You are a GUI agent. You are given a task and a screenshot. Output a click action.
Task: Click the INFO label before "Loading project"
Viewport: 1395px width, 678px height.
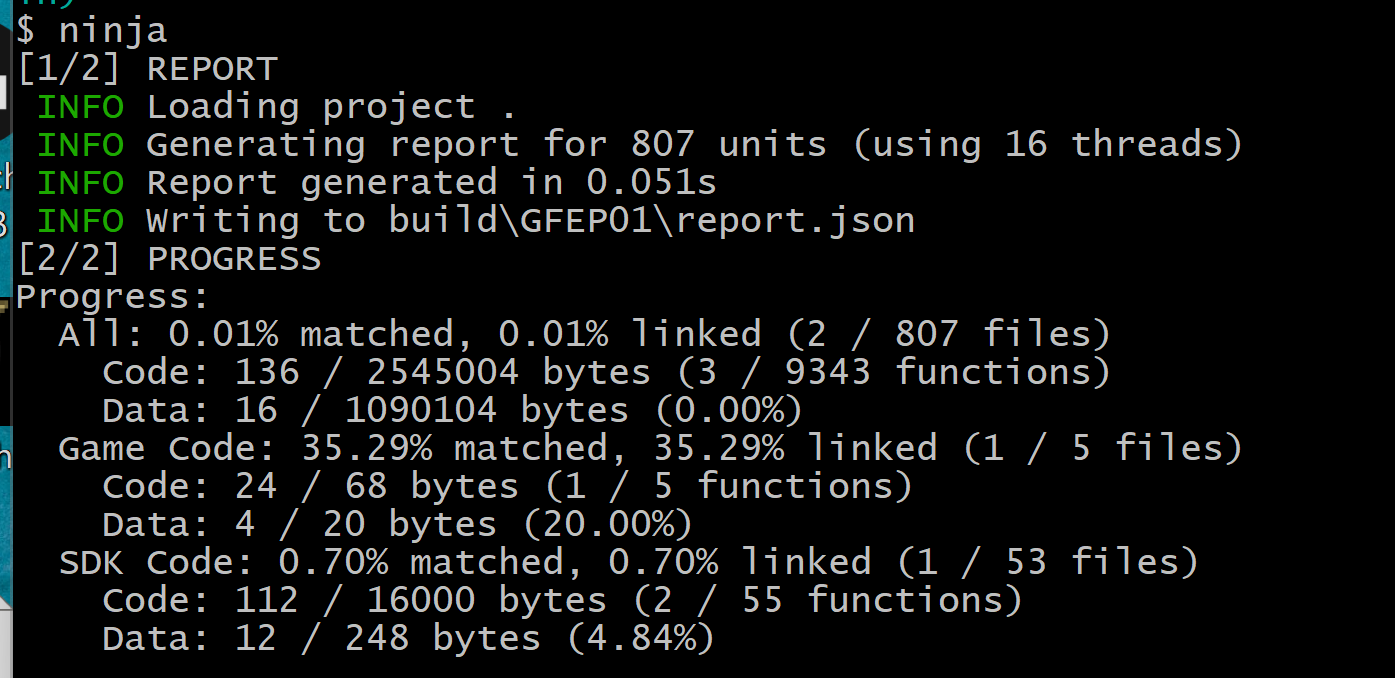point(80,107)
